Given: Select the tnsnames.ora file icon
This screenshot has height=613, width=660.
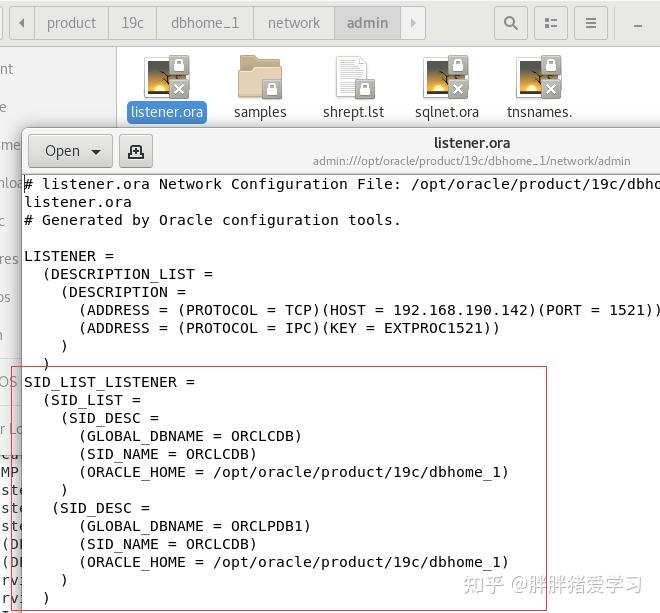Looking at the screenshot, I should coord(539,77).
